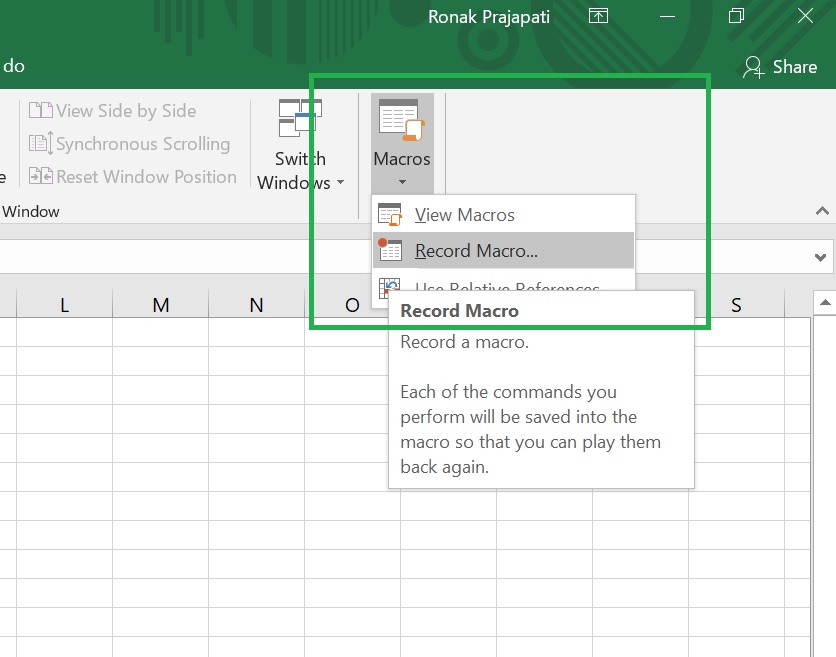Click the Reset Window Position icon
Image resolution: width=836 pixels, height=657 pixels.
tap(42, 176)
